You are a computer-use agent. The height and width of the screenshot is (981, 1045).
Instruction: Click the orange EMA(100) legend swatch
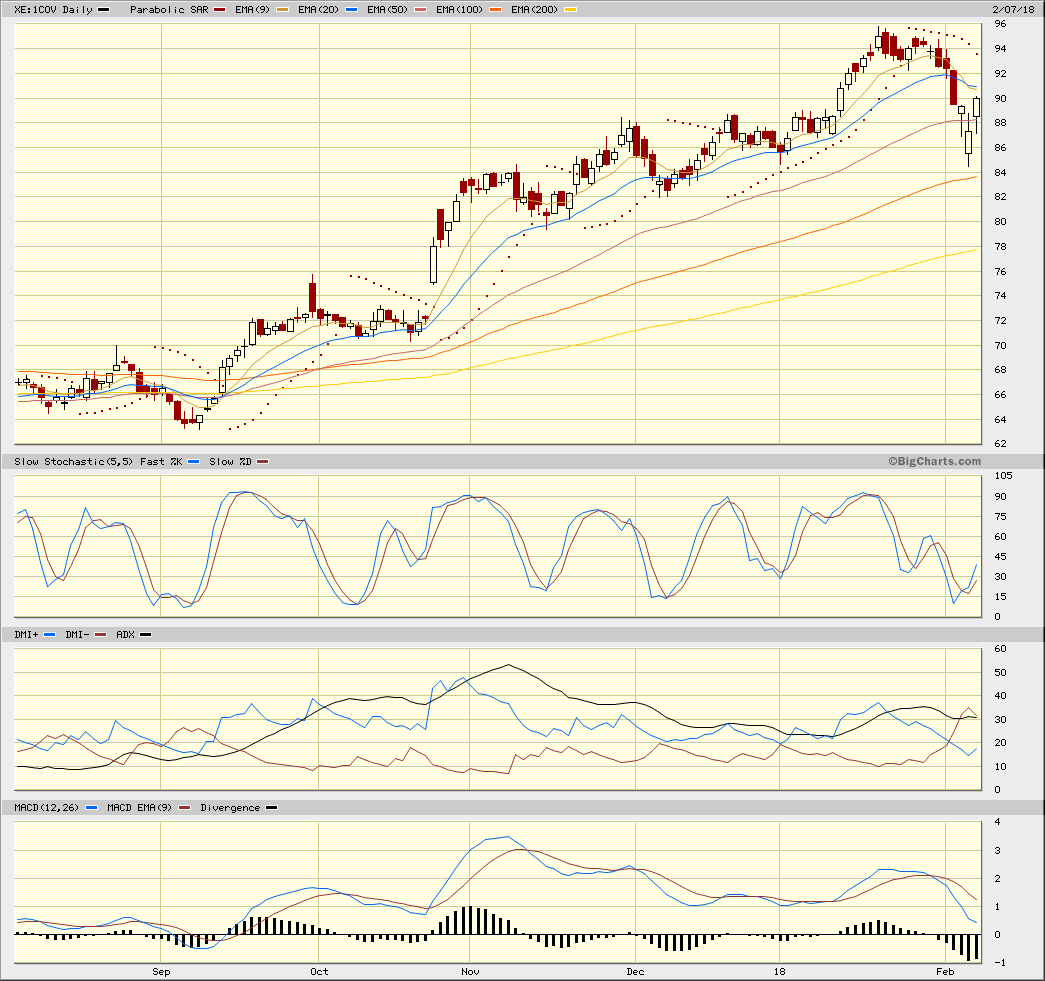(x=495, y=10)
